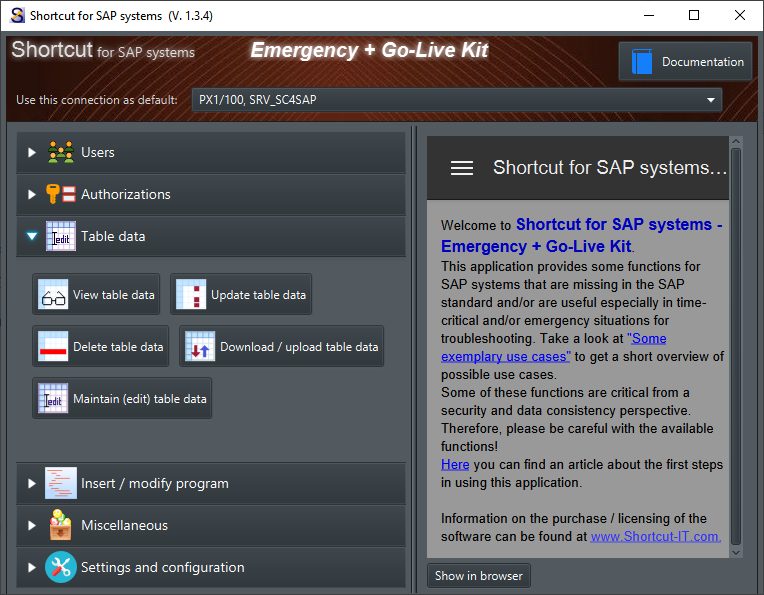Click the Authorizations key icon
This screenshot has width=764, height=595.
coord(61,195)
